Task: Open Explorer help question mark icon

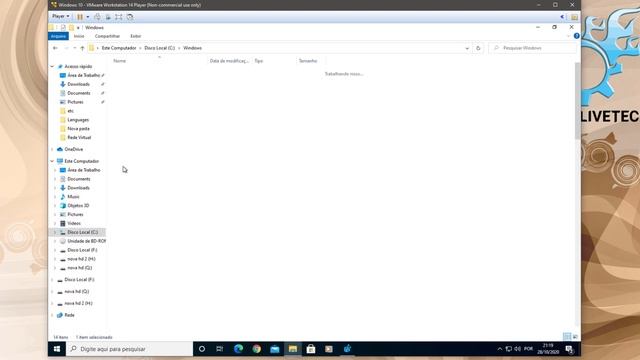Action: 576,36
